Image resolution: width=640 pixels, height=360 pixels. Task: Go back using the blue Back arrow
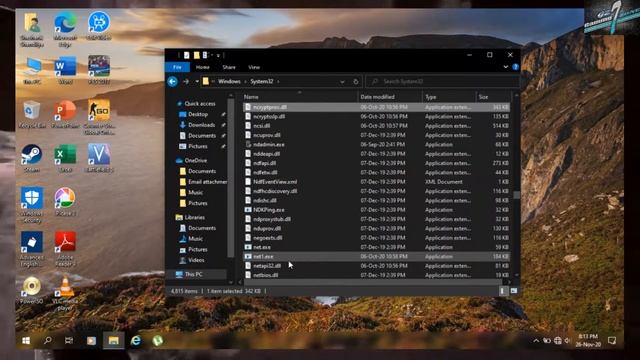coord(172,82)
